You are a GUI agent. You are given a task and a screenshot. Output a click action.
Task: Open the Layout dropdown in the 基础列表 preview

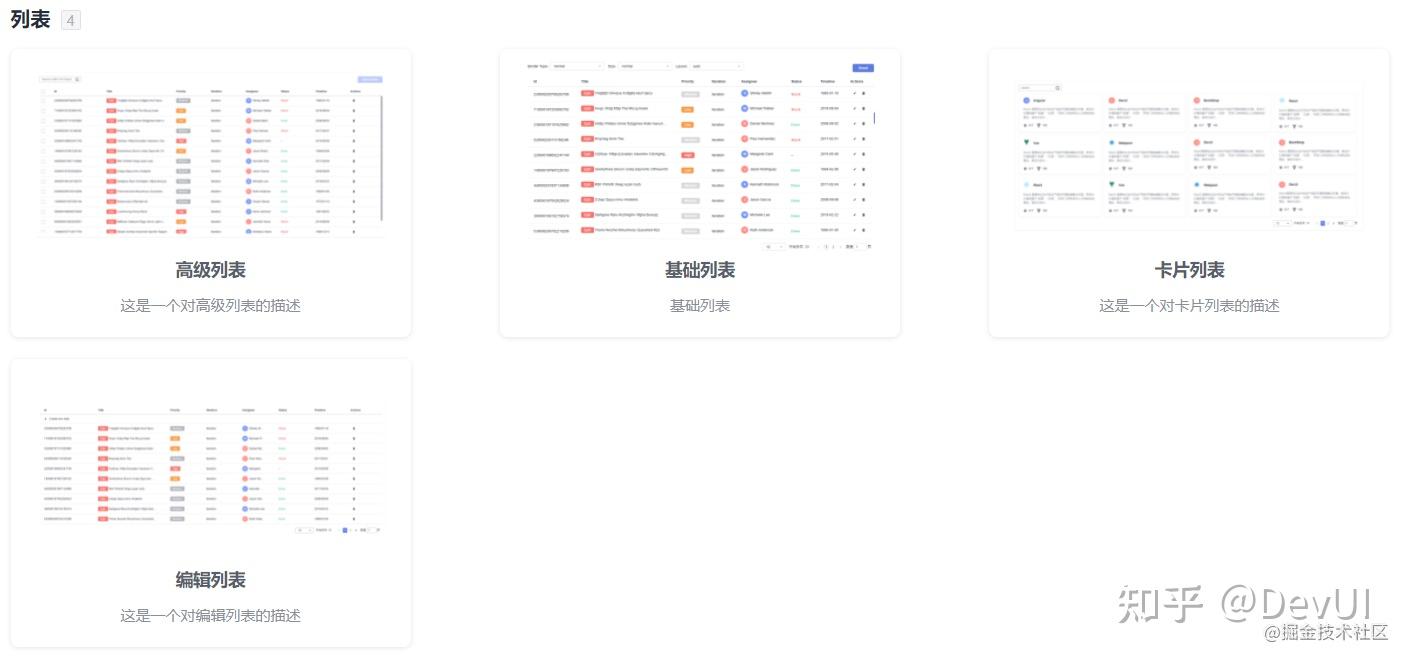pyautogui.click(x=715, y=66)
